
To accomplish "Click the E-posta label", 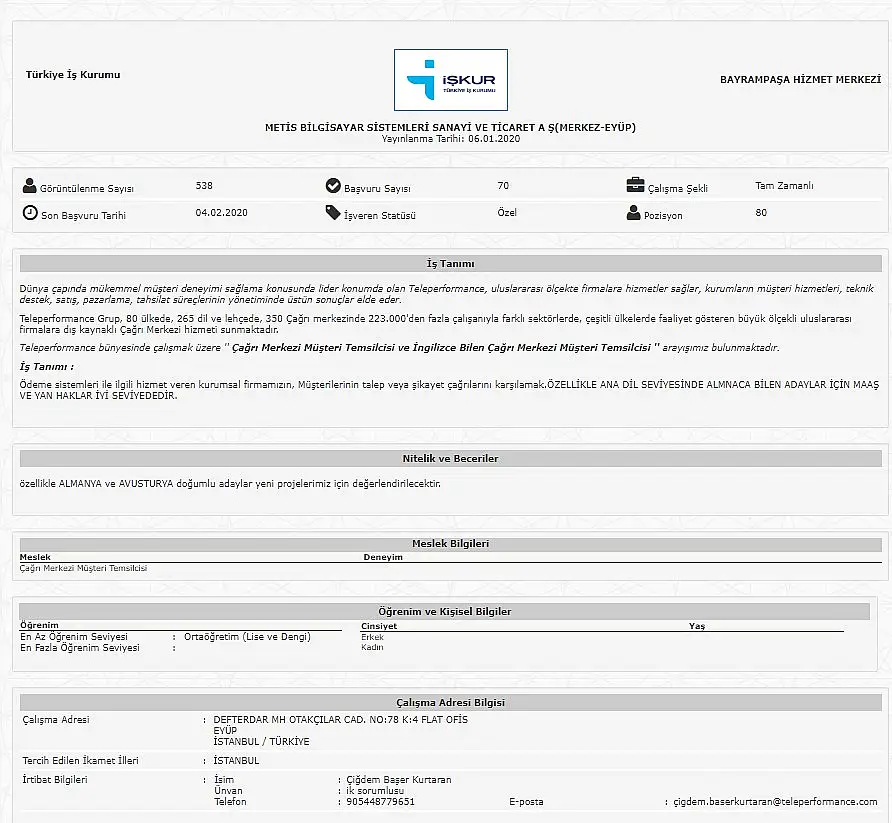I will point(526,802).
